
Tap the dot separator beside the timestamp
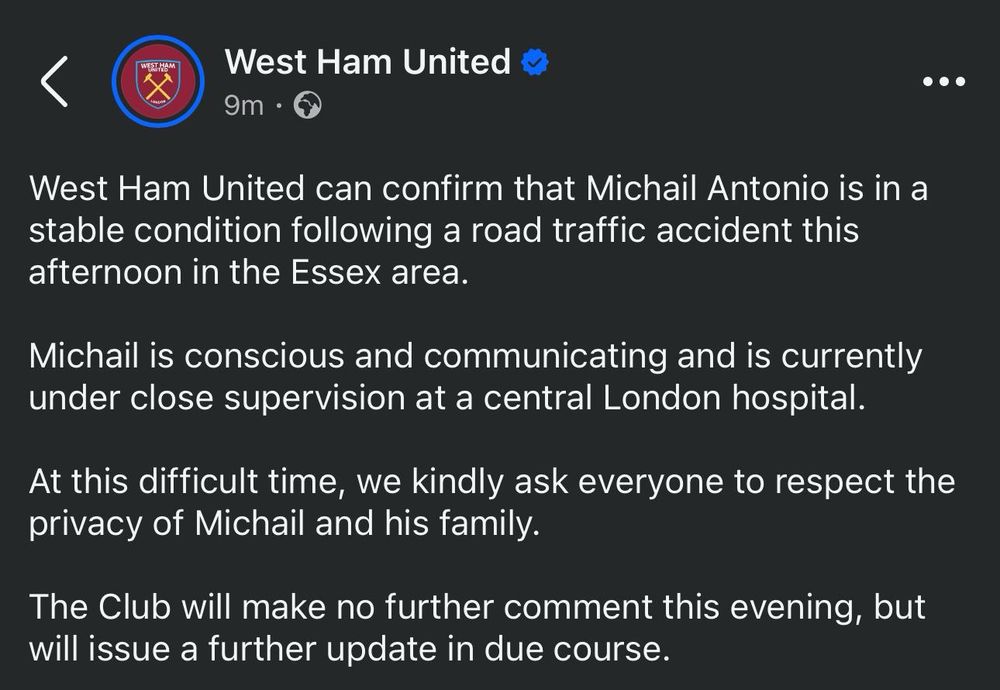coord(278,106)
